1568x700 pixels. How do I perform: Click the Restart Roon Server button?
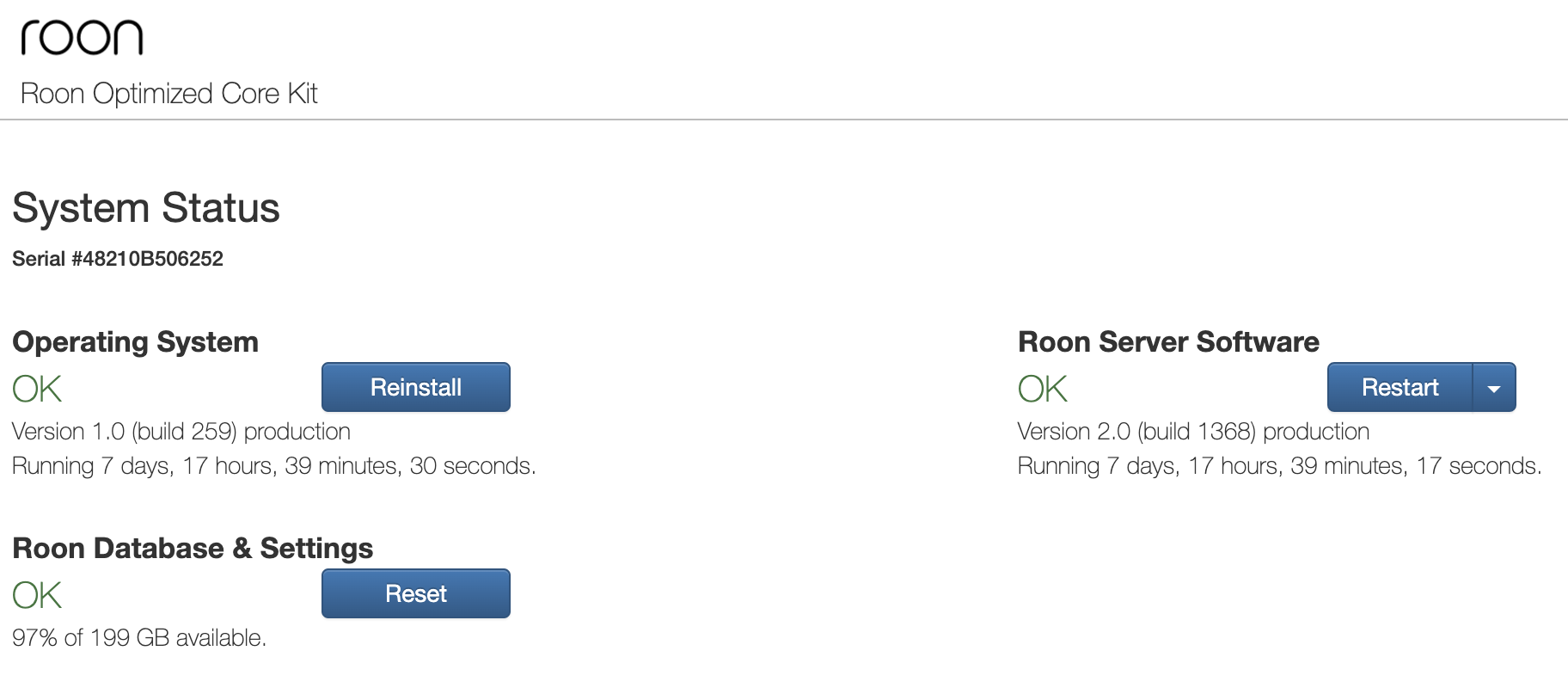1400,387
